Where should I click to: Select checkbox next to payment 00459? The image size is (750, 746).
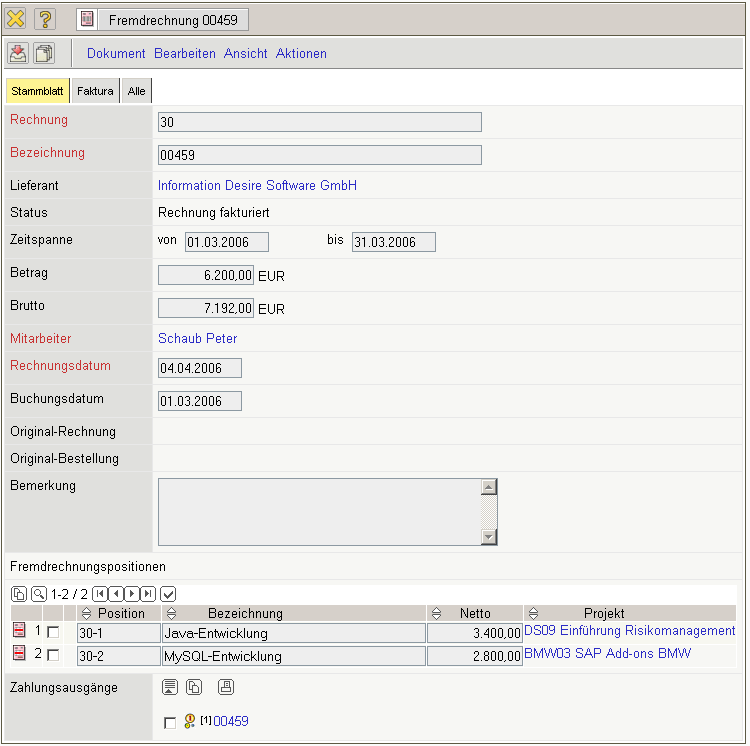tap(169, 722)
